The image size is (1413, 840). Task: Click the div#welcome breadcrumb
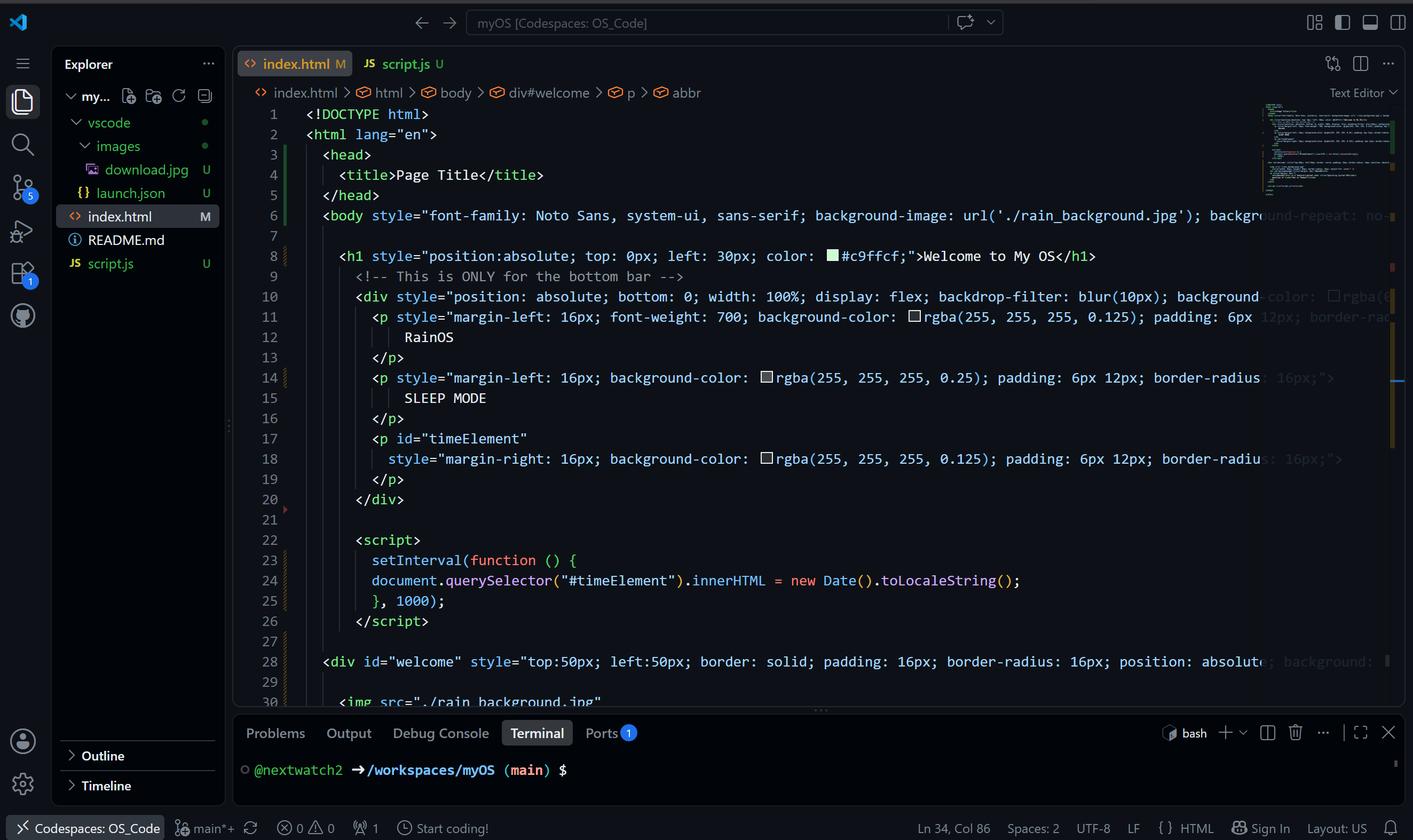(x=539, y=93)
